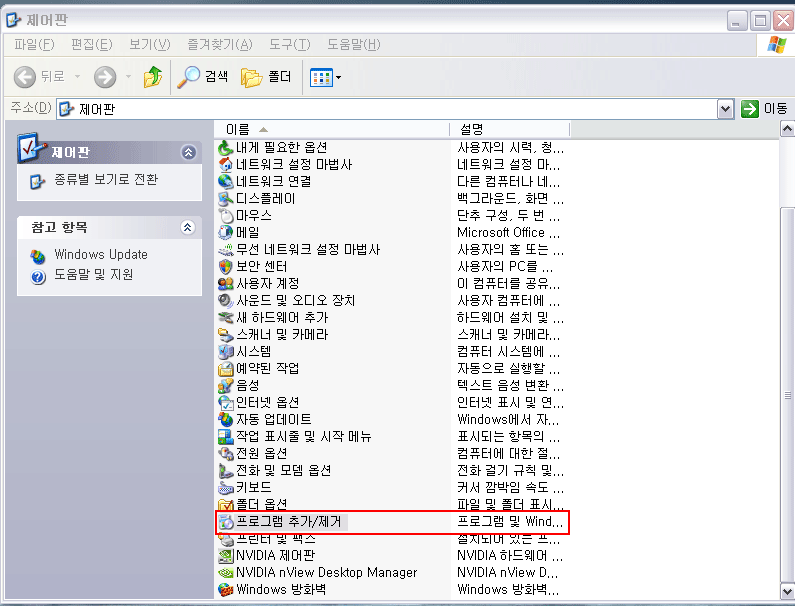
Task: Open the 예약된 작업 icon
Action: click(x=225, y=368)
